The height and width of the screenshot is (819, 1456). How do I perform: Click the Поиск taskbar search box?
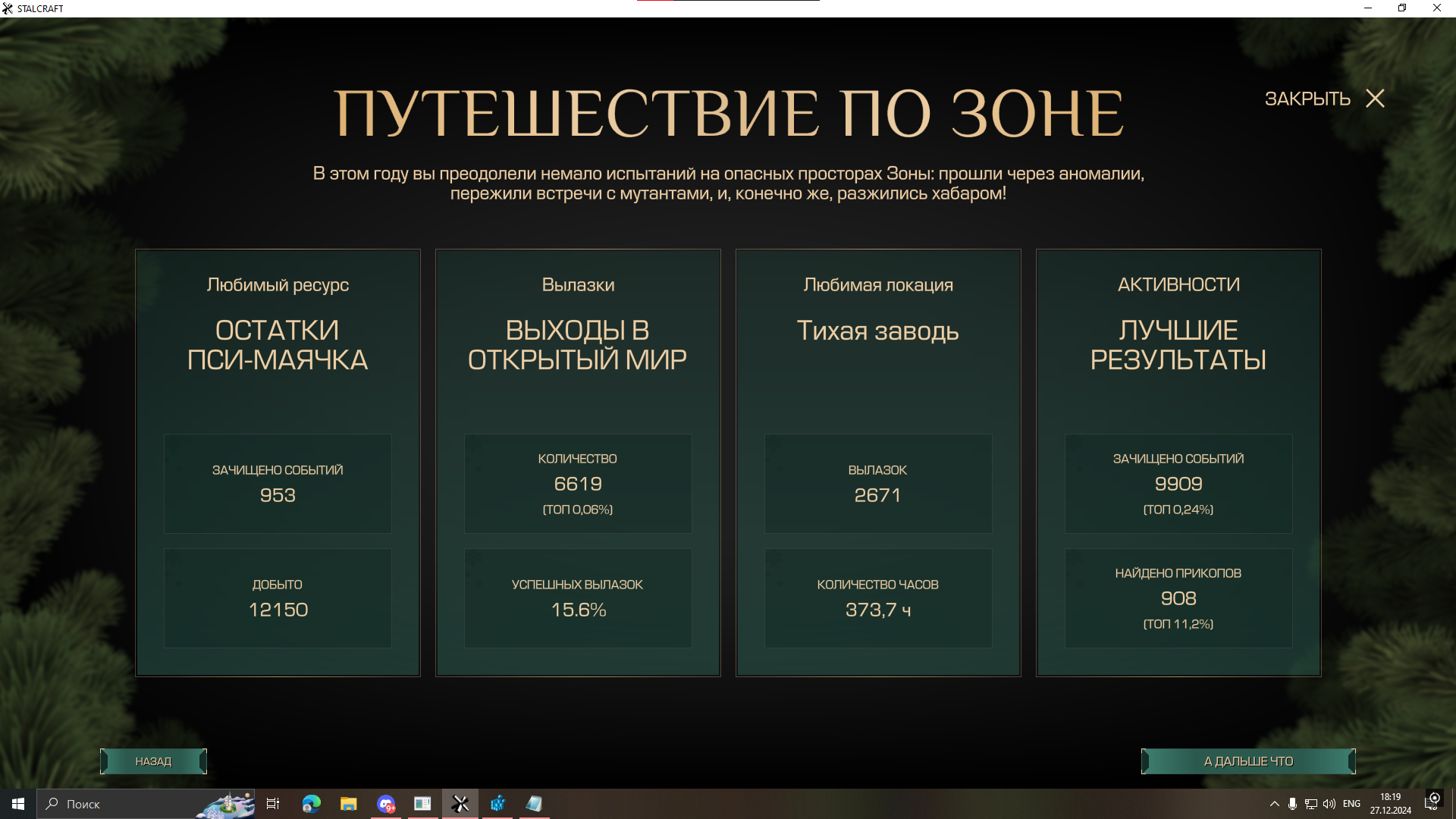point(146,804)
